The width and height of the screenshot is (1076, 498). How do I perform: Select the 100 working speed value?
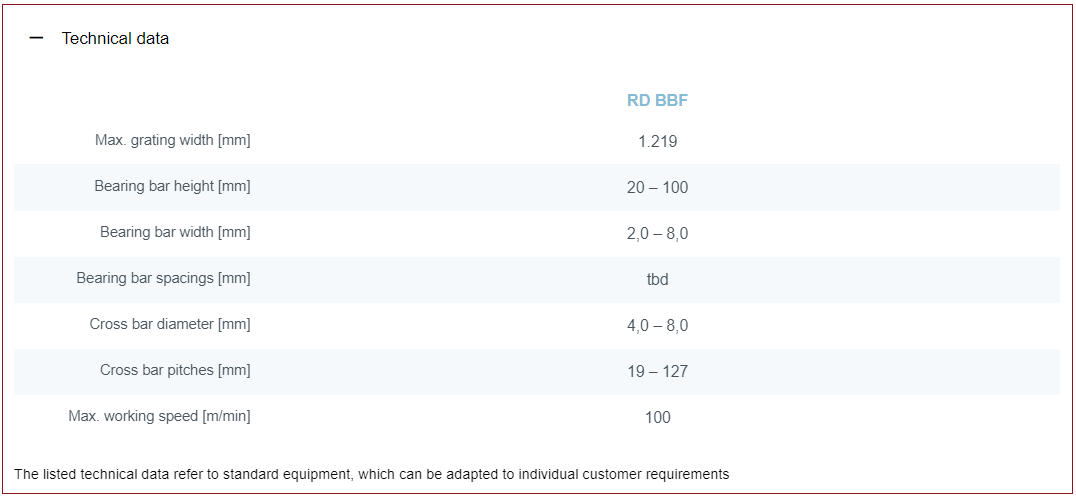click(x=657, y=417)
